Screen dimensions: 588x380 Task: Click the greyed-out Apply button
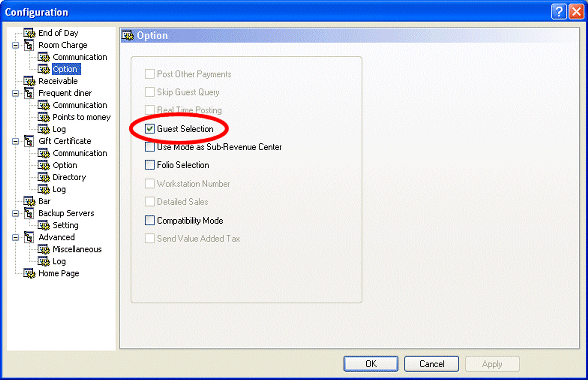(x=492, y=364)
